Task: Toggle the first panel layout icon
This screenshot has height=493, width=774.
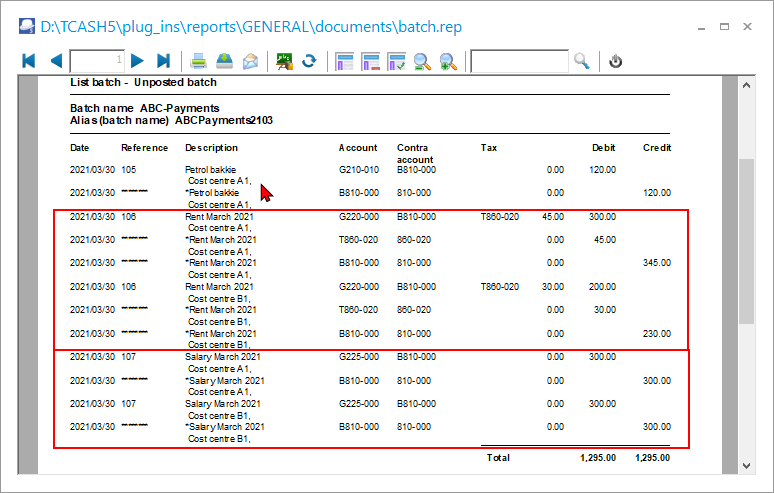Action: [345, 62]
